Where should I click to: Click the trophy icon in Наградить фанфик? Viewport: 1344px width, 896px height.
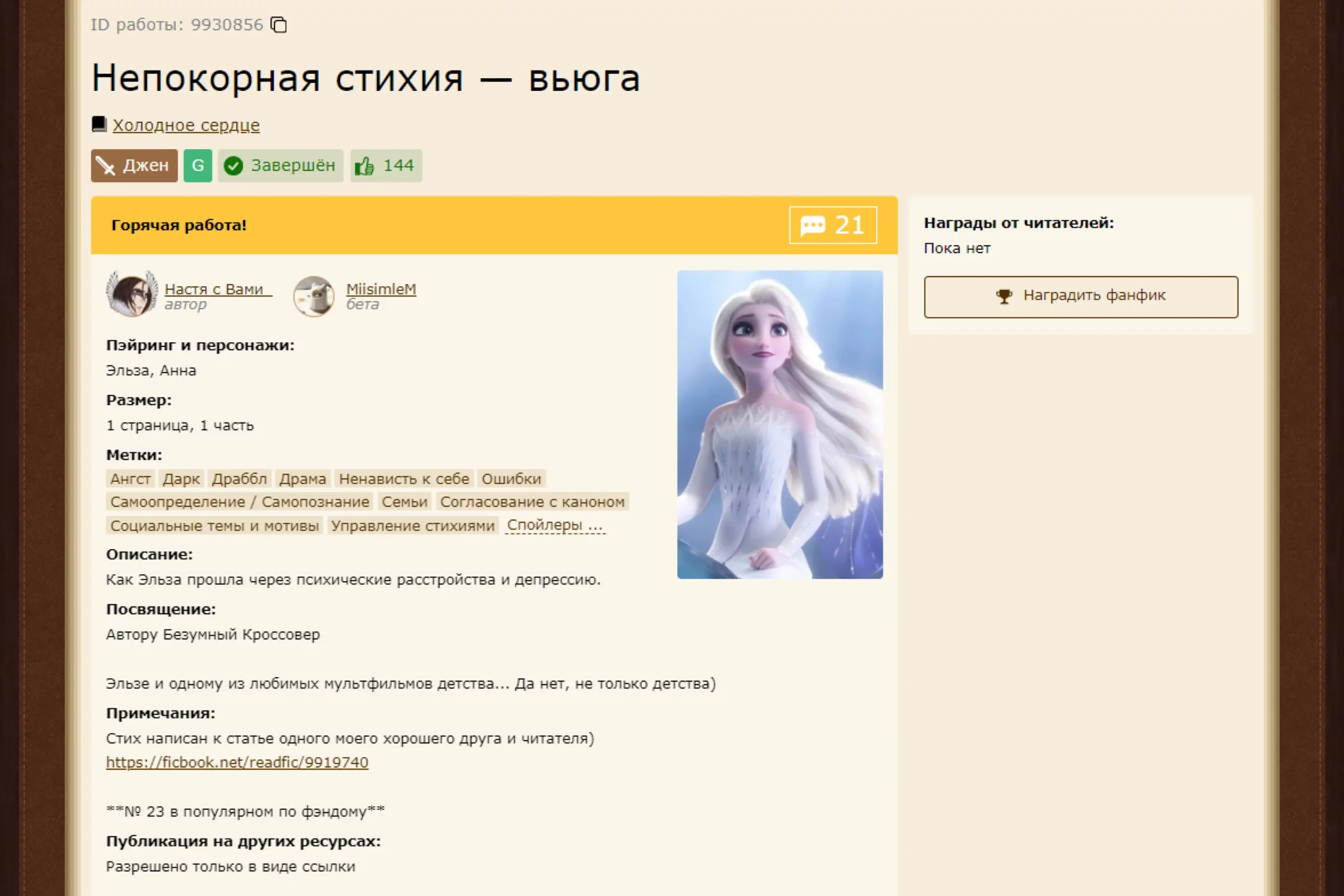[1003, 297]
